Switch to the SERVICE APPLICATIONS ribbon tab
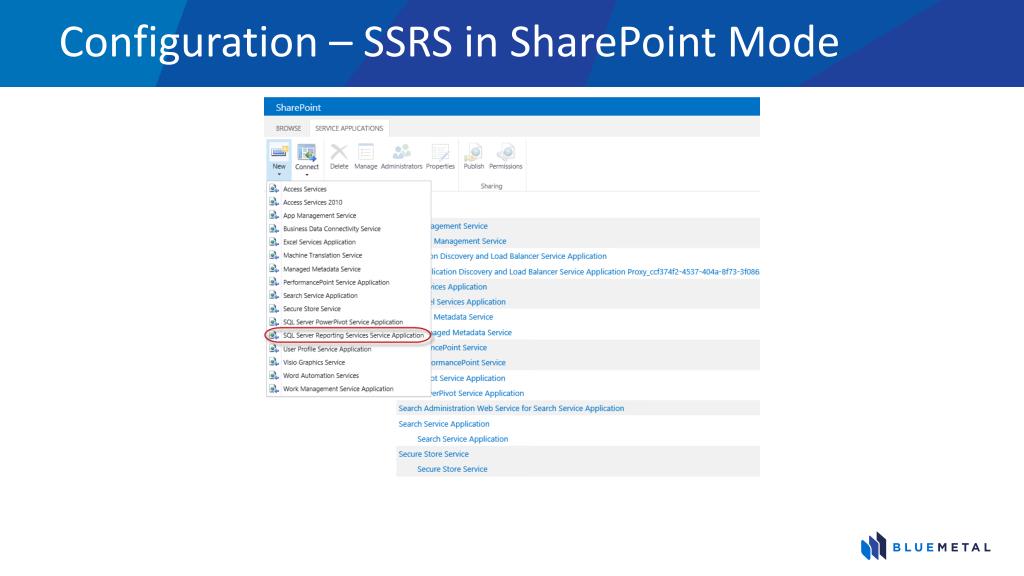1024x576 pixels. click(349, 128)
